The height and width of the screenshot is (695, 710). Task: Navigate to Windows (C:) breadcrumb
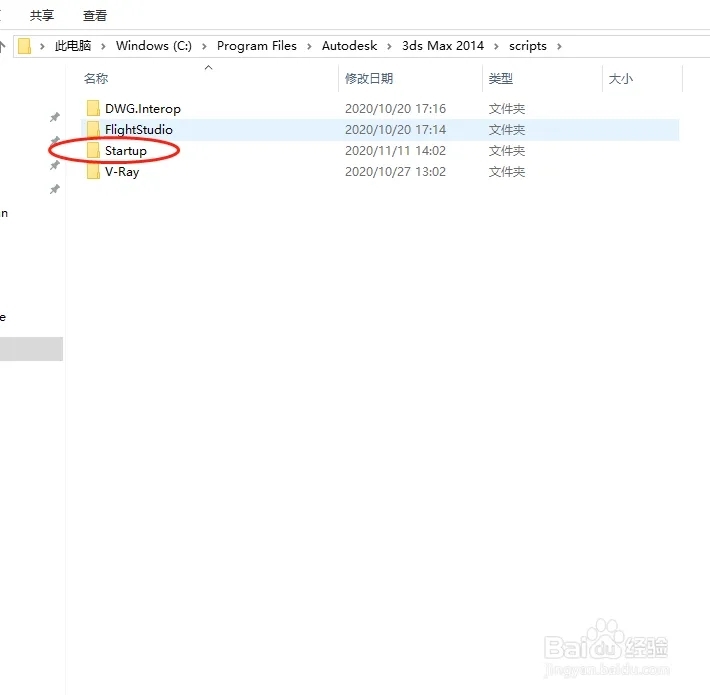tap(154, 46)
